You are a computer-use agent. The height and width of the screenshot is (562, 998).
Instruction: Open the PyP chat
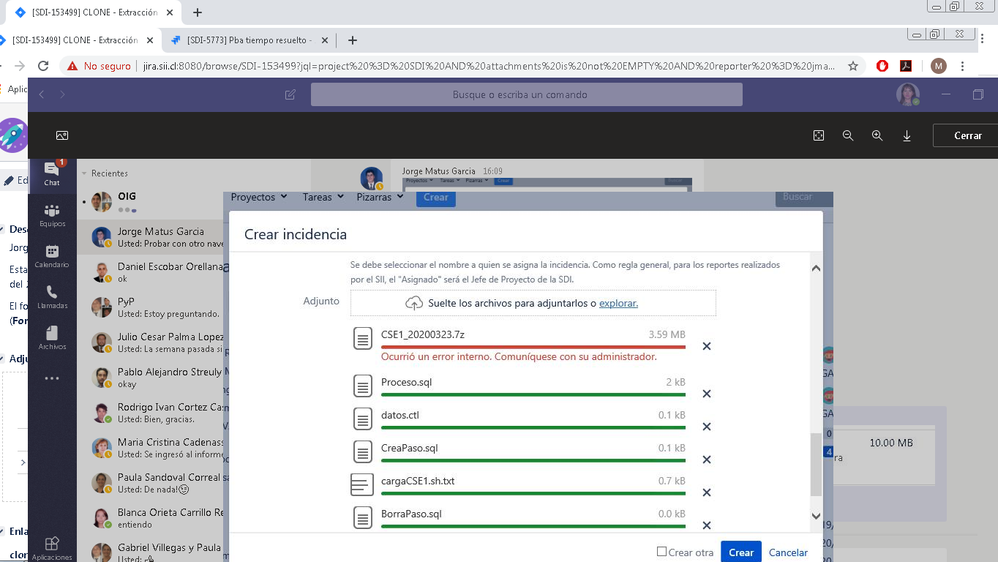point(151,307)
